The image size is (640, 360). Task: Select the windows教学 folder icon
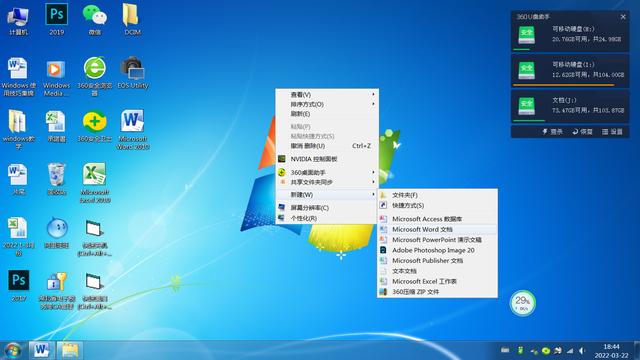(18, 129)
